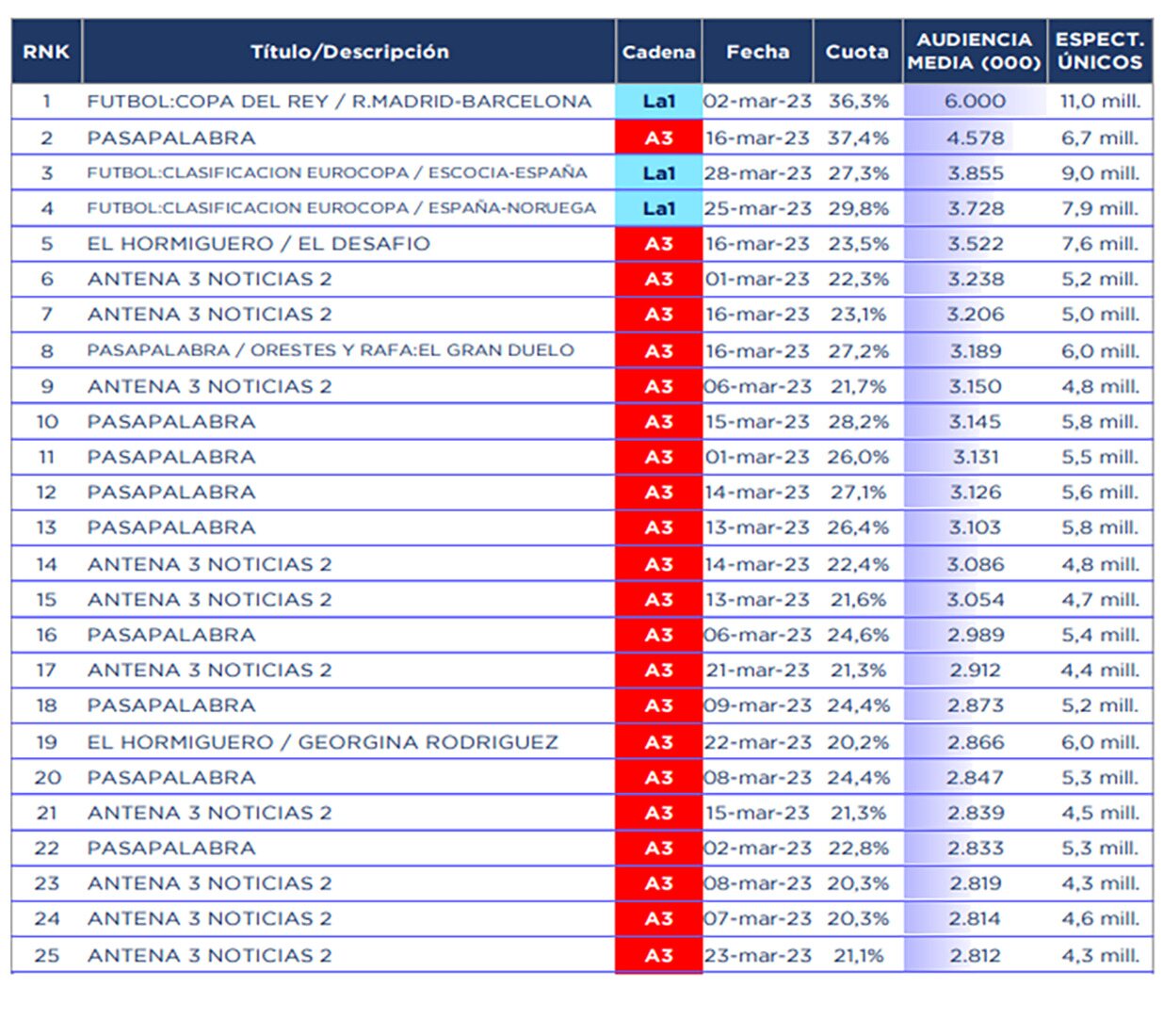Click the AUDIENCIA MEDIA (000) header
Screen dimensions: 1163x1036
[975, 52]
